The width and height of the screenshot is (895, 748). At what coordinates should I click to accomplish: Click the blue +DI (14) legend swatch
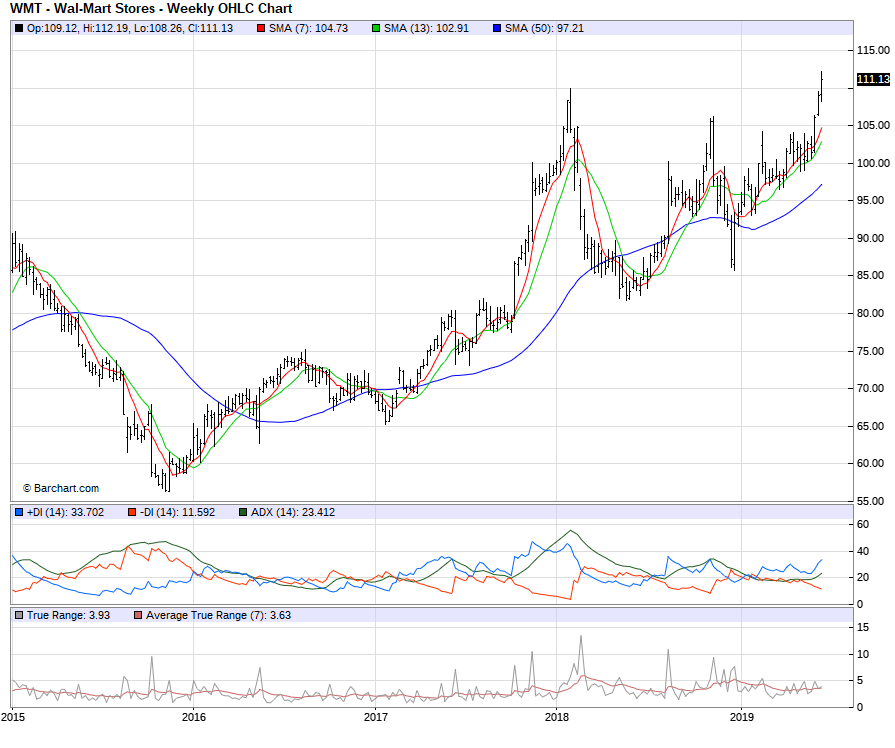(x=19, y=512)
